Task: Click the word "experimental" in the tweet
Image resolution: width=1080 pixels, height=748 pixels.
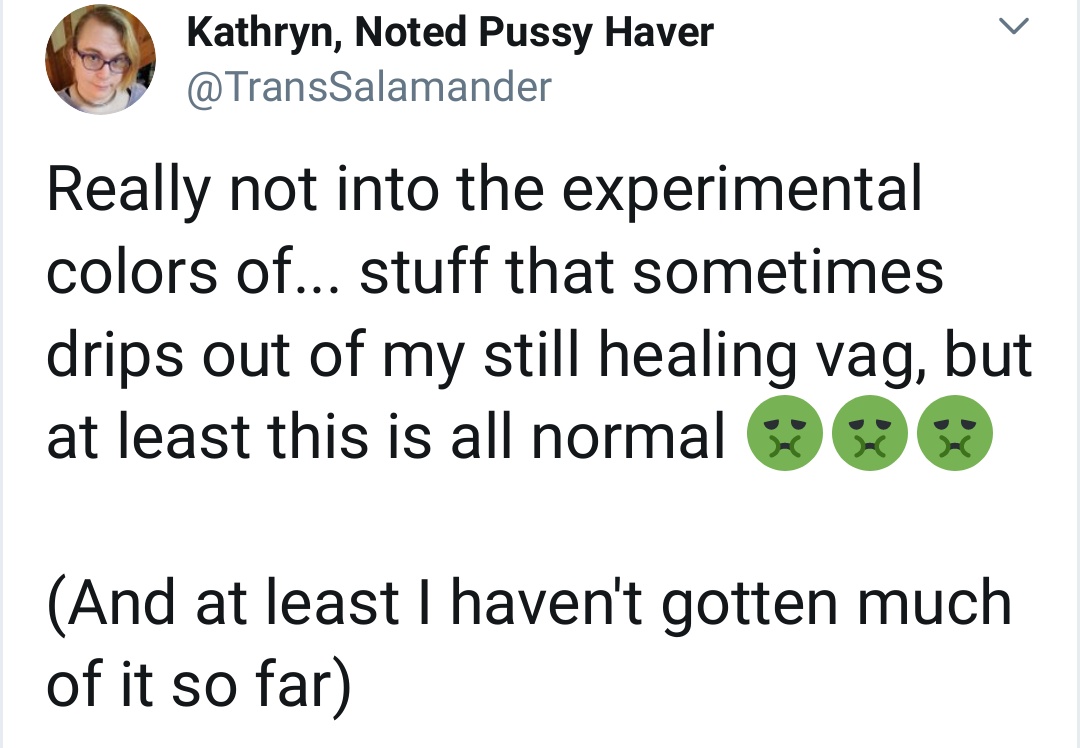Action: click(x=742, y=192)
